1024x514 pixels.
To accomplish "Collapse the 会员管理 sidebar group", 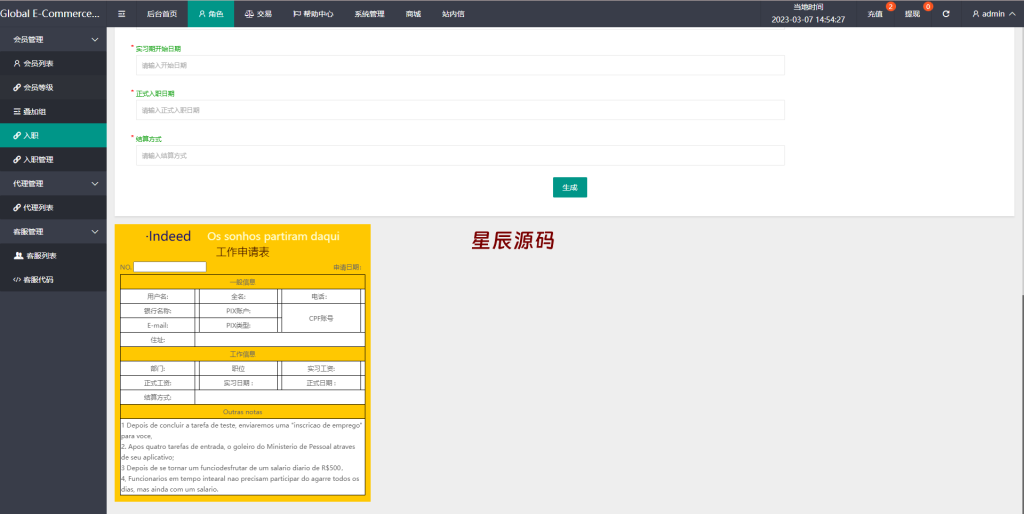I will (53, 39).
